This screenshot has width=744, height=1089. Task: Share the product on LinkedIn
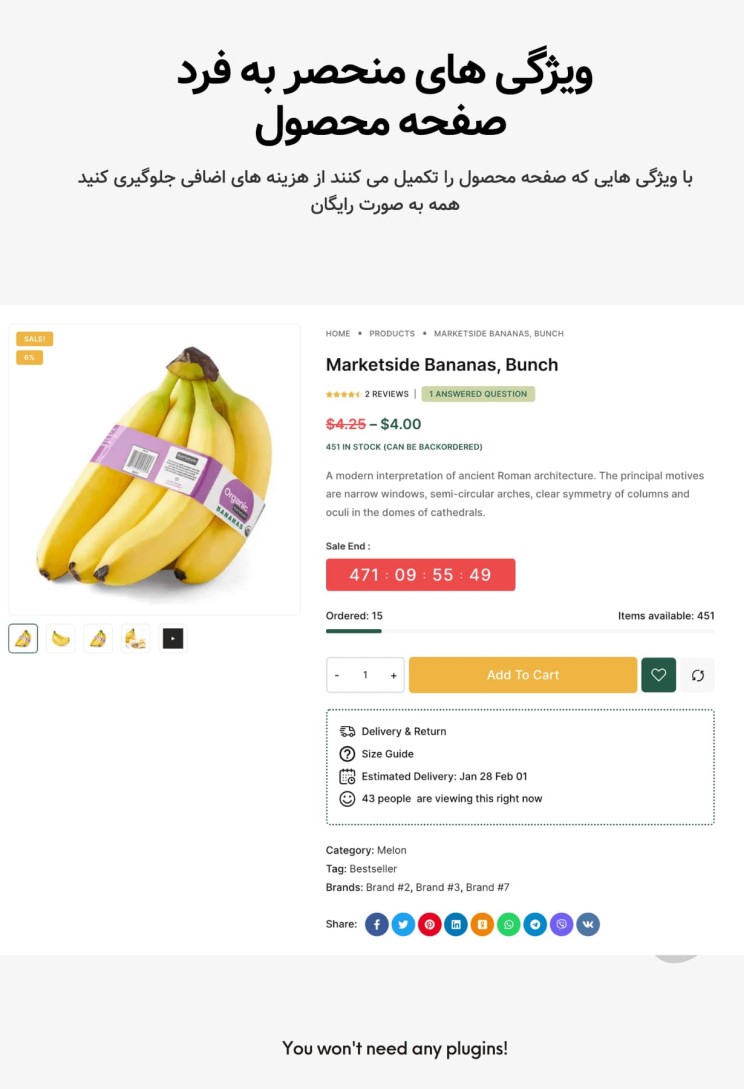point(455,924)
